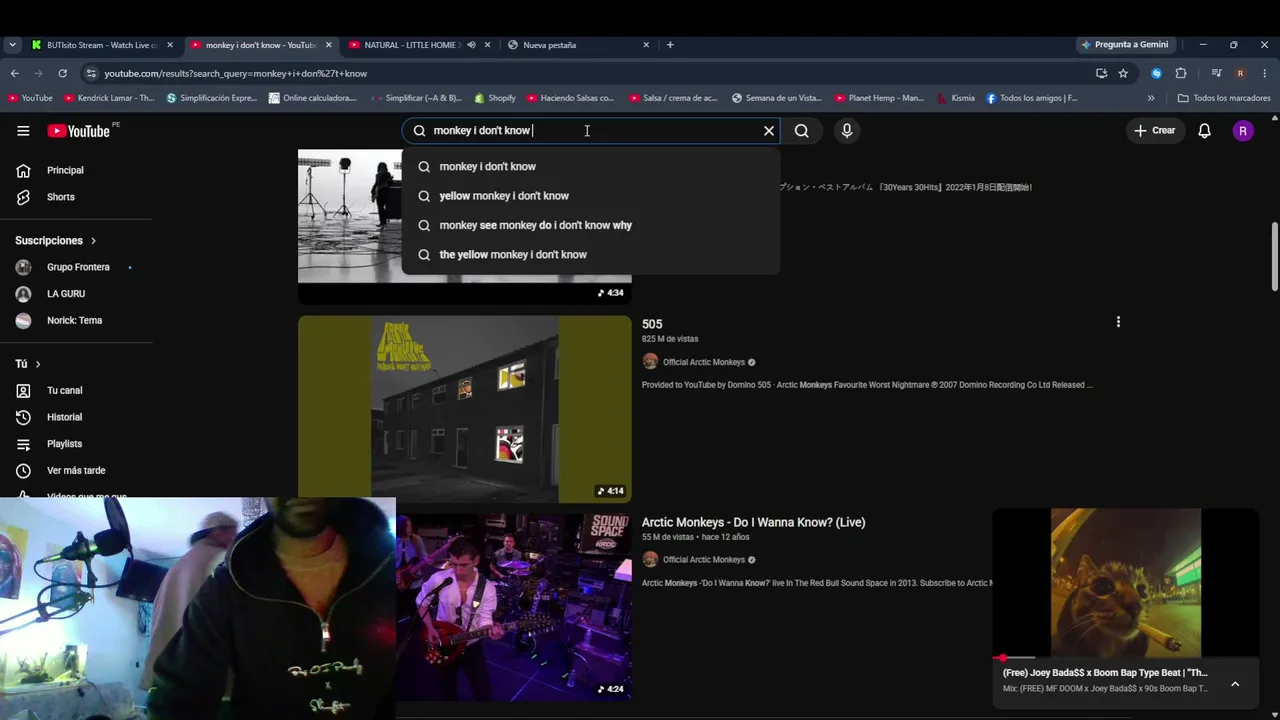1280x720 pixels.
Task: Open the YouTube hamburger guide menu
Action: tap(23, 131)
